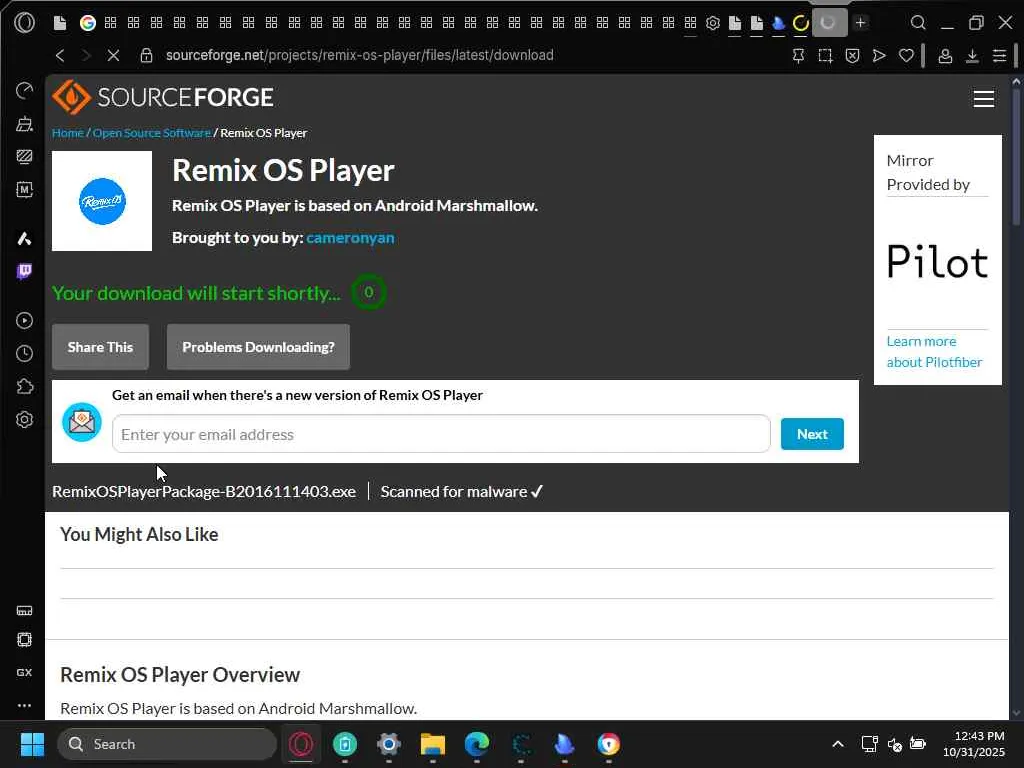Image resolution: width=1024 pixels, height=768 pixels.
Task: Click the download countdown circle
Action: 368,292
